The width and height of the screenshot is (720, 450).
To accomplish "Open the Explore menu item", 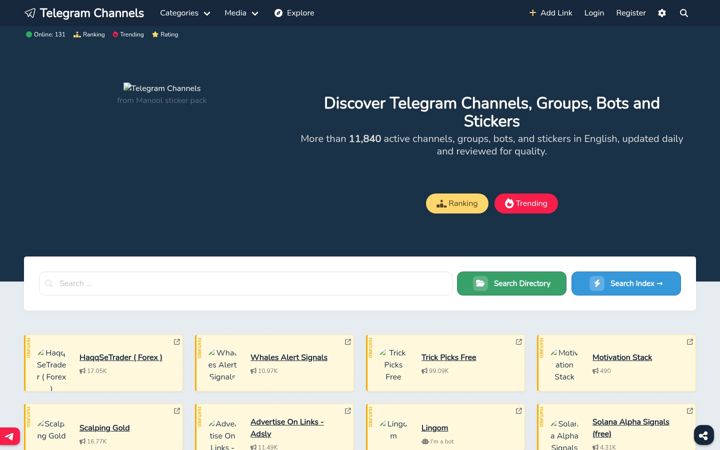I will 294,13.
